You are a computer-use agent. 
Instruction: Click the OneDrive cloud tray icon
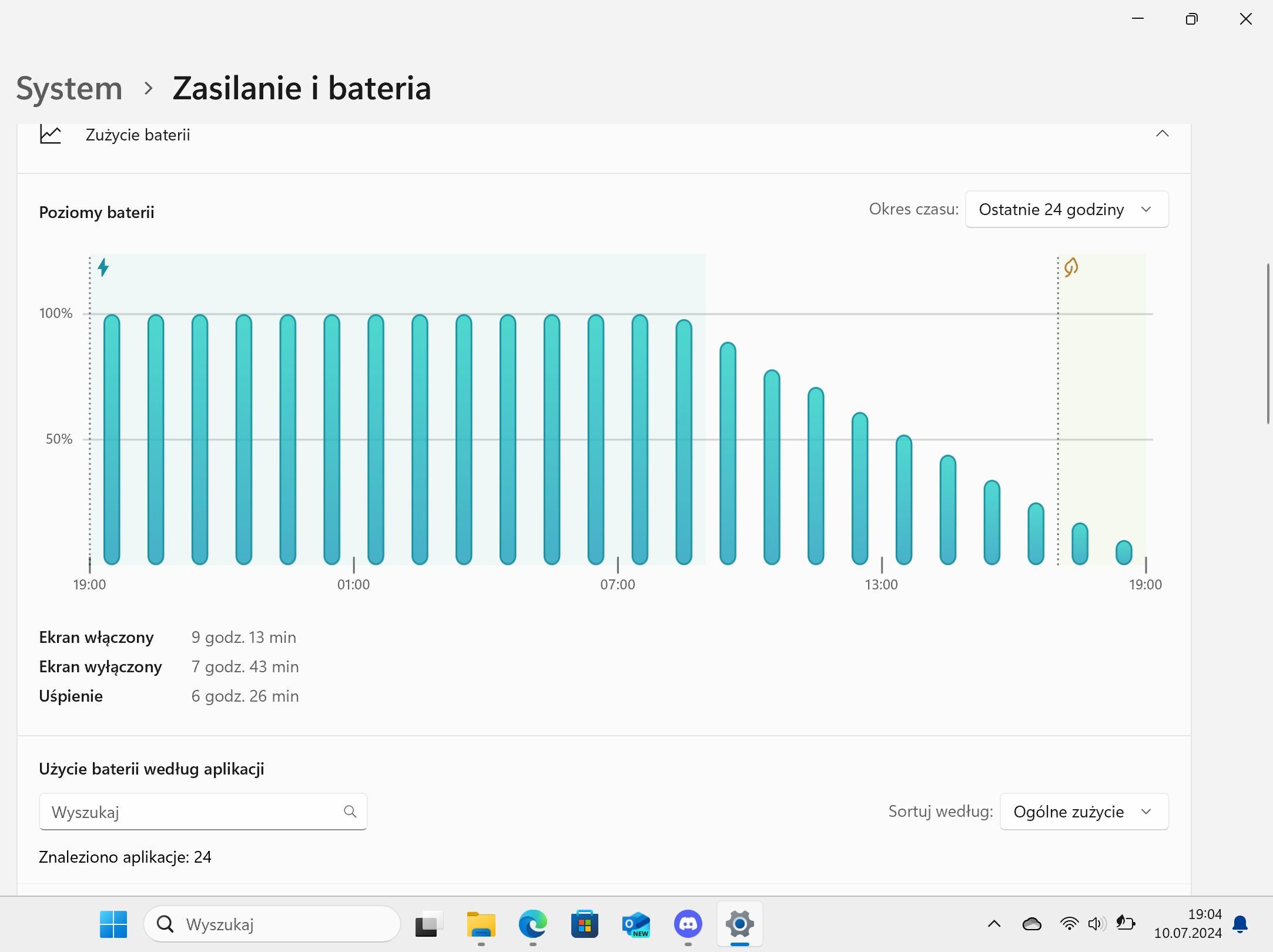1031,924
